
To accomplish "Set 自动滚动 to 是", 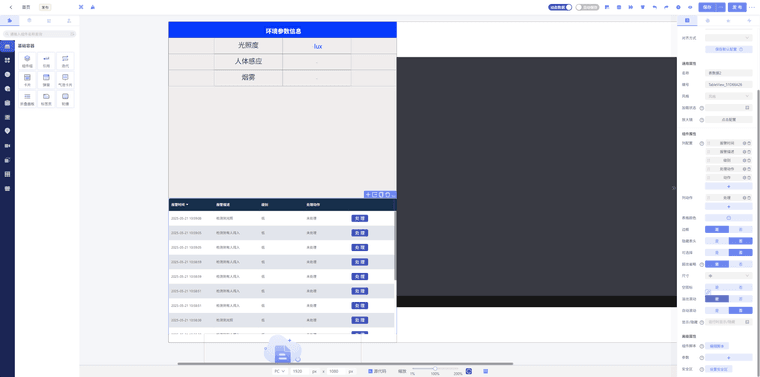I will coord(717,310).
